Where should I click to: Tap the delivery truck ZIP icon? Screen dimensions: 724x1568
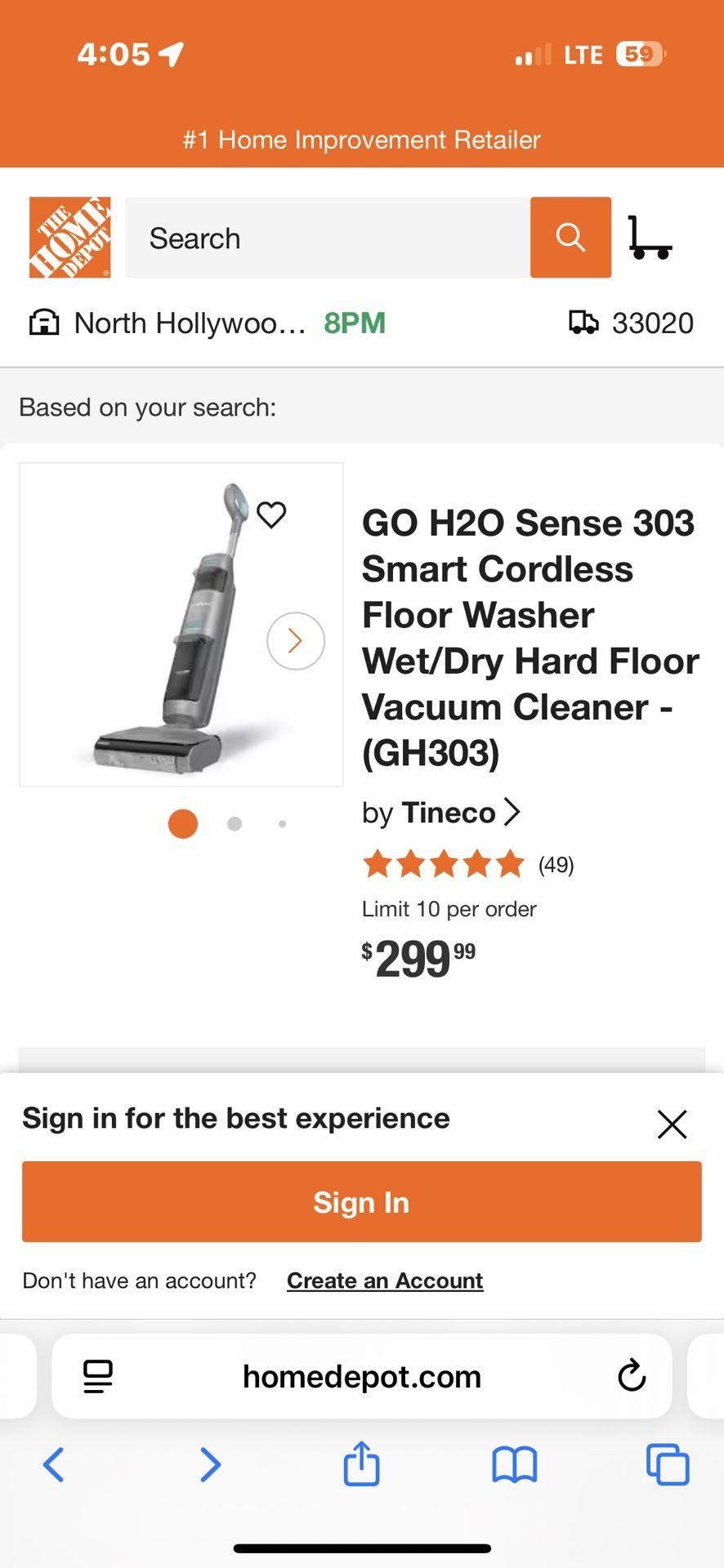click(583, 323)
